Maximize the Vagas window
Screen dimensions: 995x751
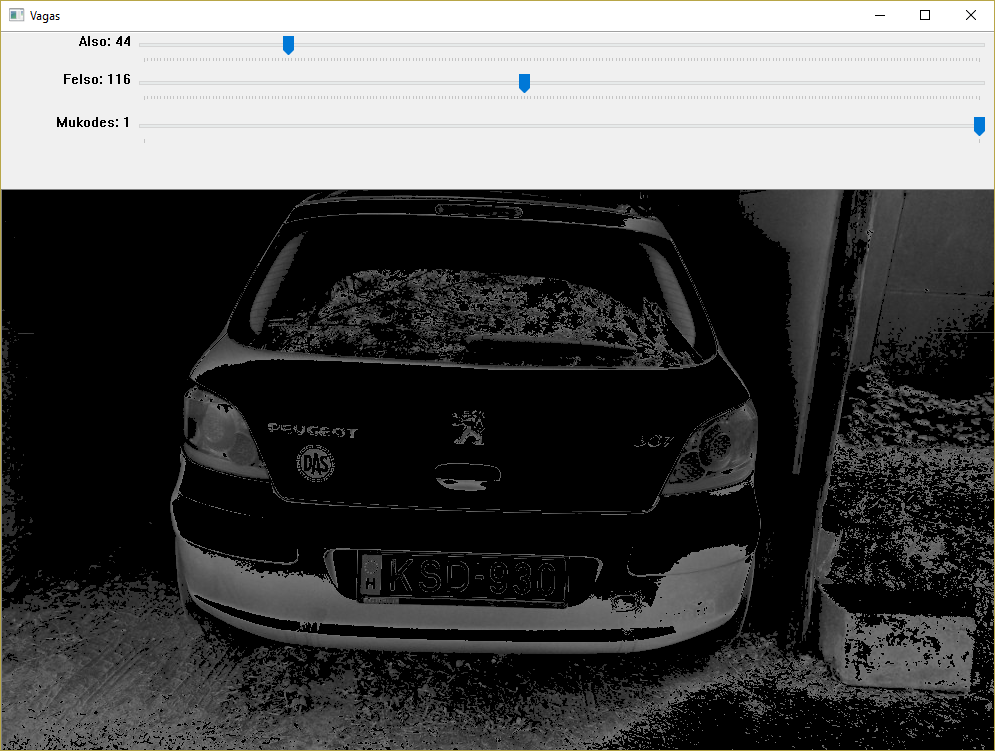[x=925, y=15]
